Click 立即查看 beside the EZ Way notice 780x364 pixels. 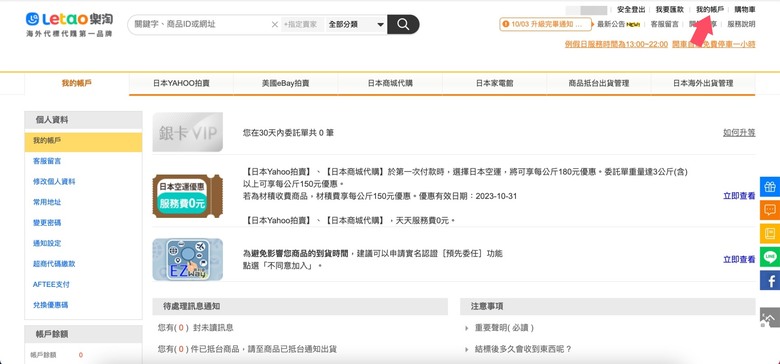[739, 260]
